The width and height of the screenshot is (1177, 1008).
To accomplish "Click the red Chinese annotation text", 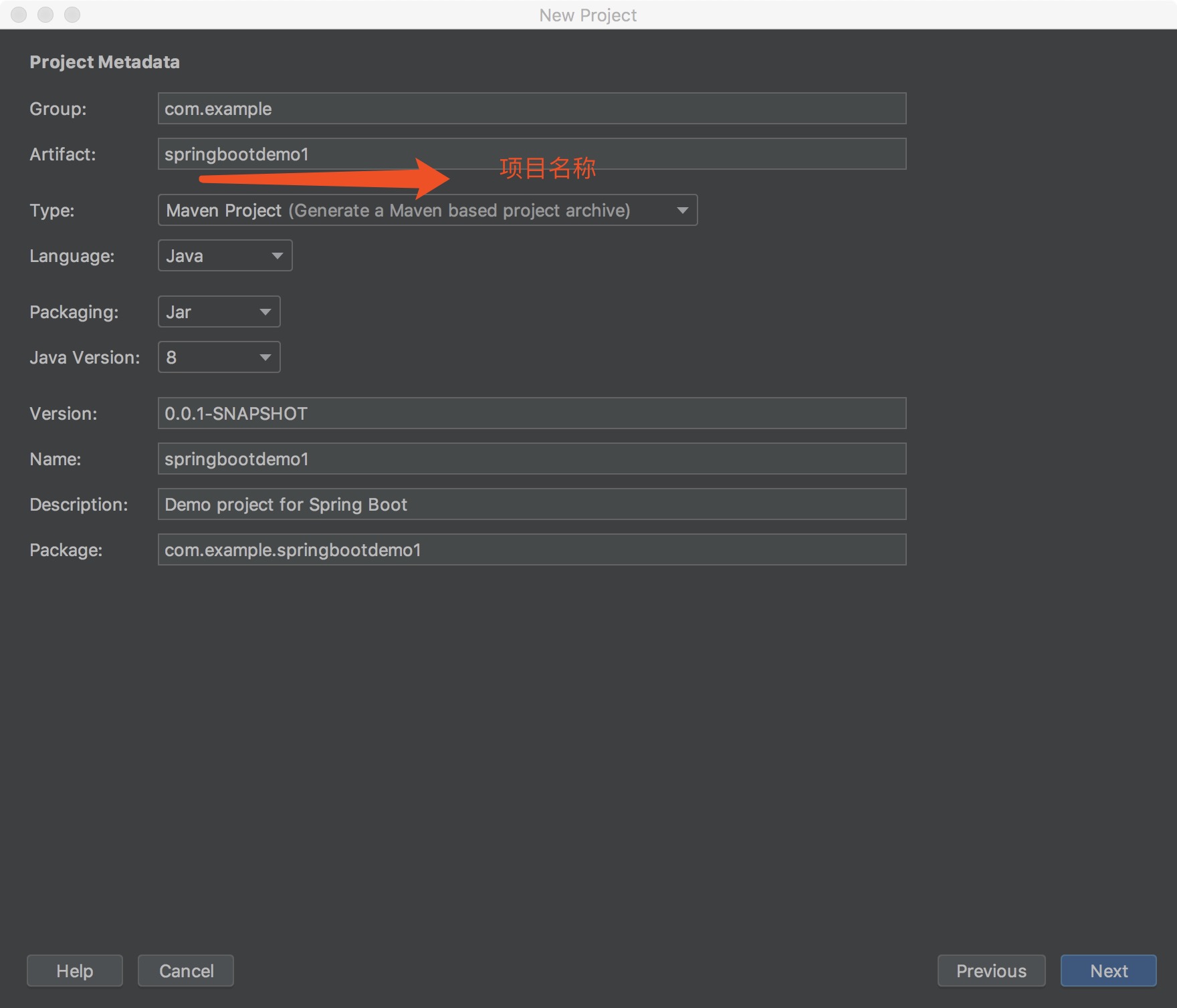I will pos(547,168).
